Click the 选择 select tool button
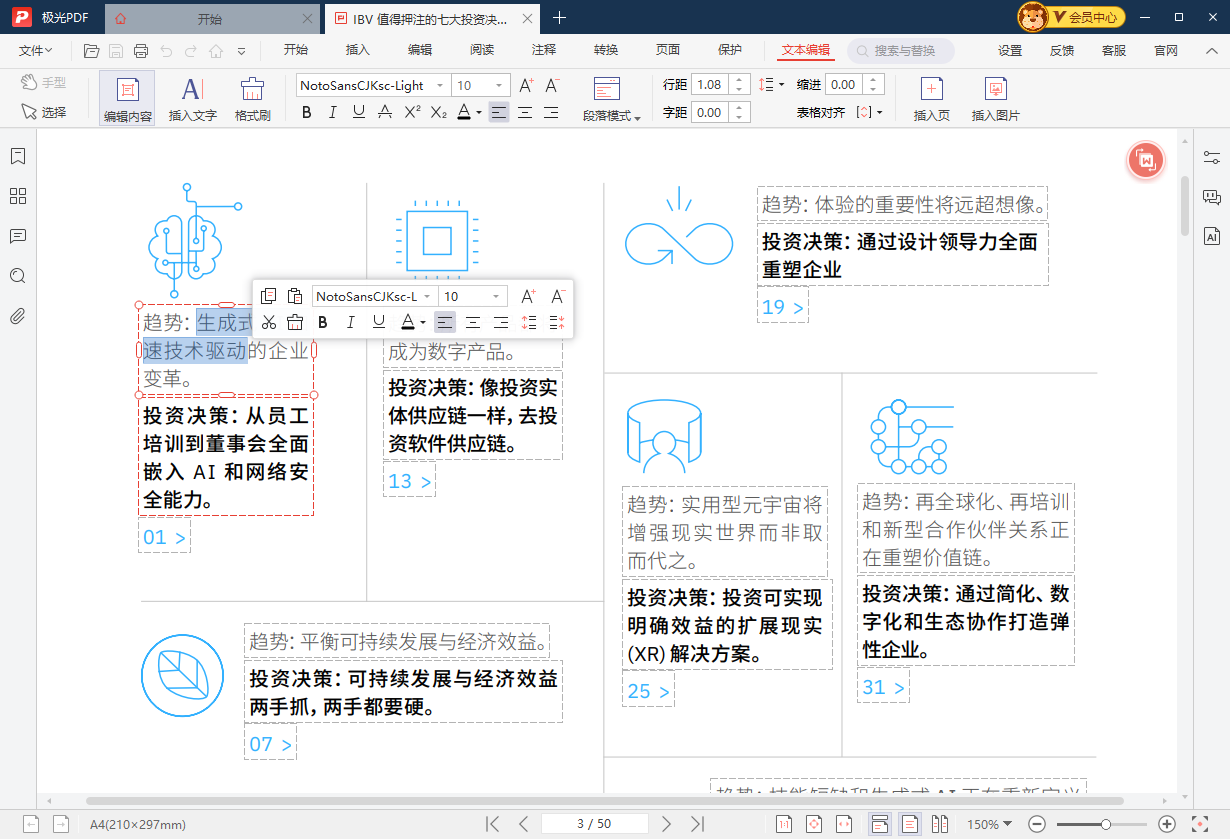This screenshot has width=1230, height=839. [x=44, y=112]
